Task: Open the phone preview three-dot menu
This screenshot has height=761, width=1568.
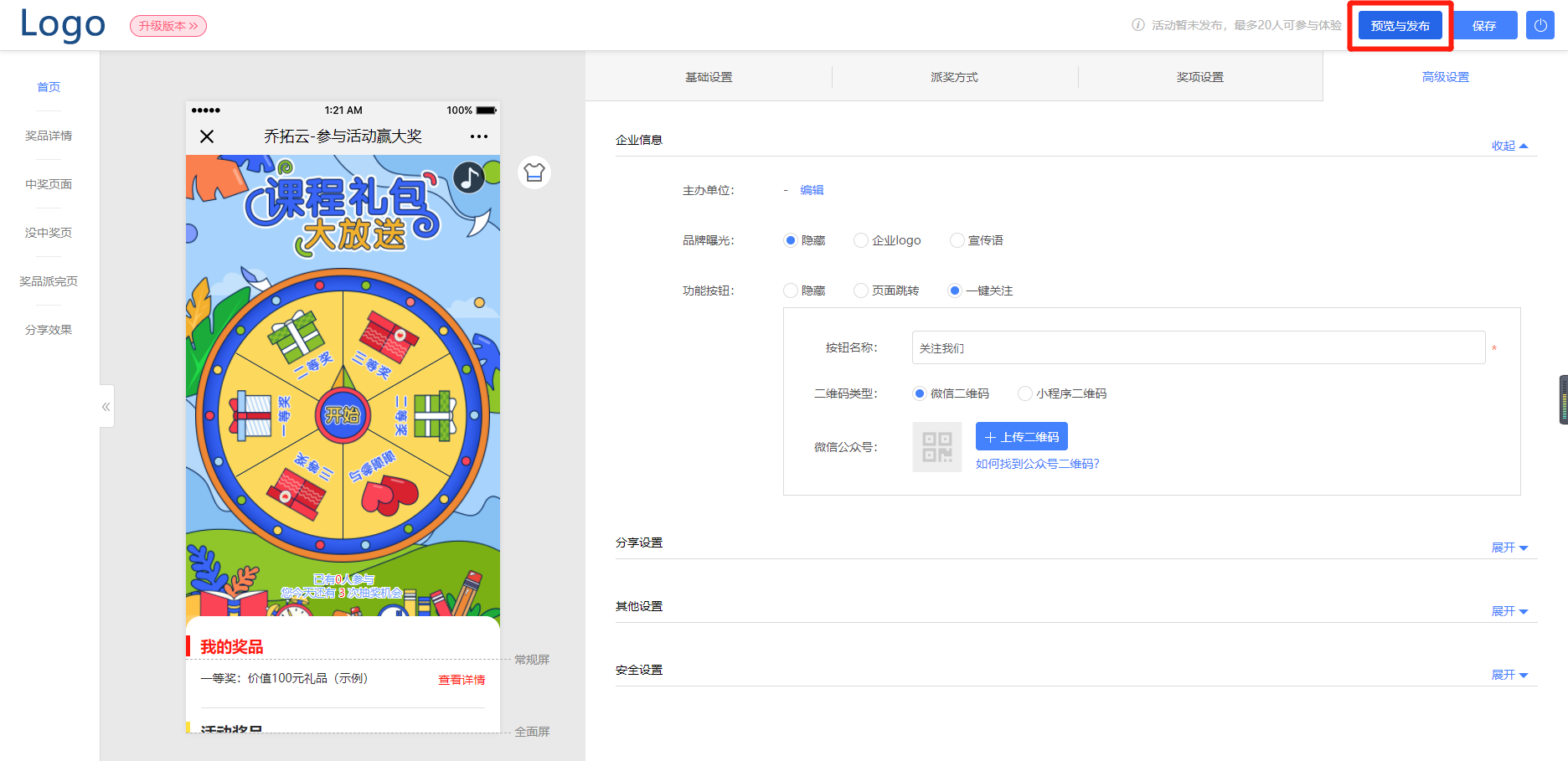Action: (479, 136)
